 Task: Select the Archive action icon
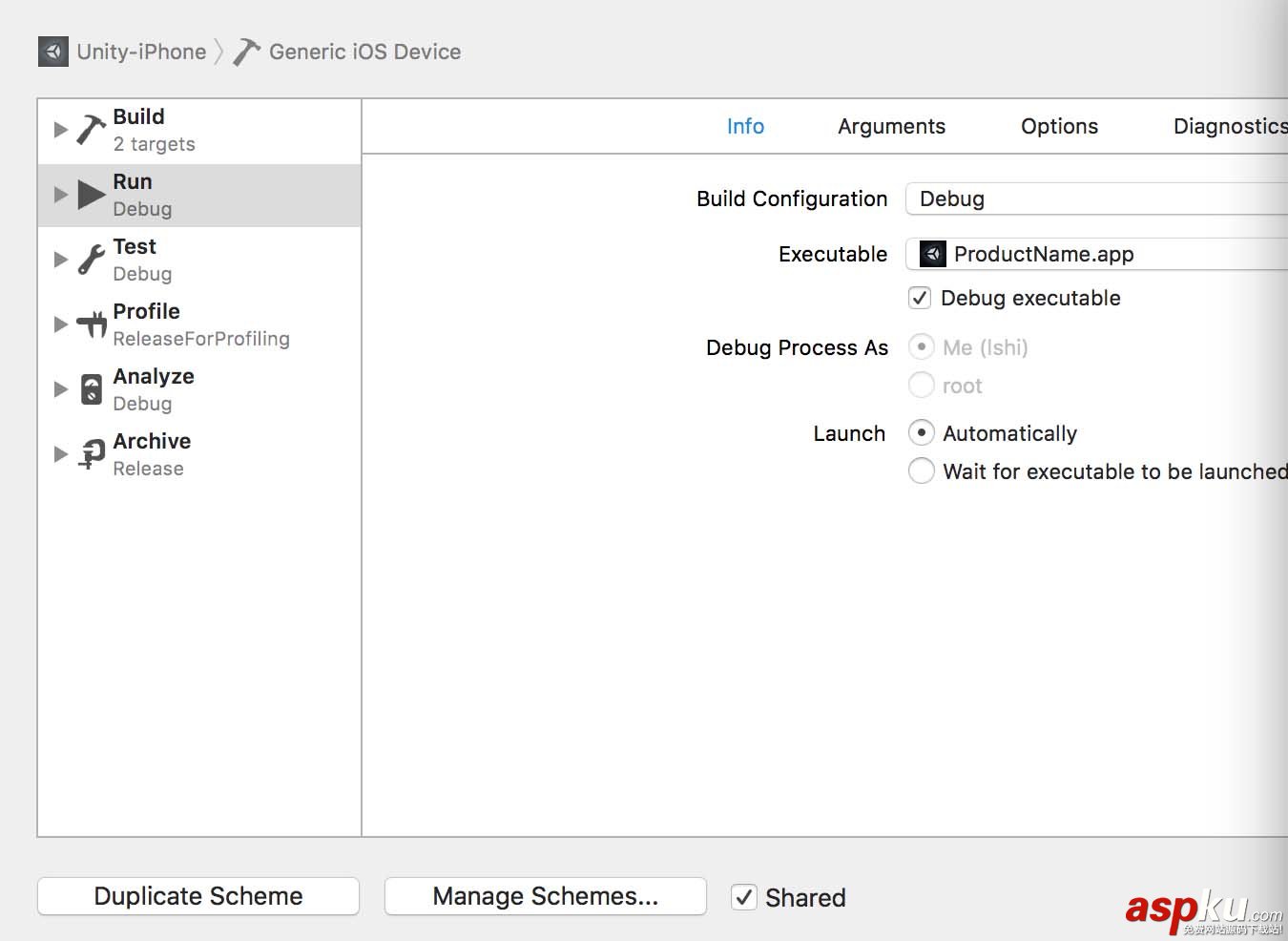pos(92,454)
